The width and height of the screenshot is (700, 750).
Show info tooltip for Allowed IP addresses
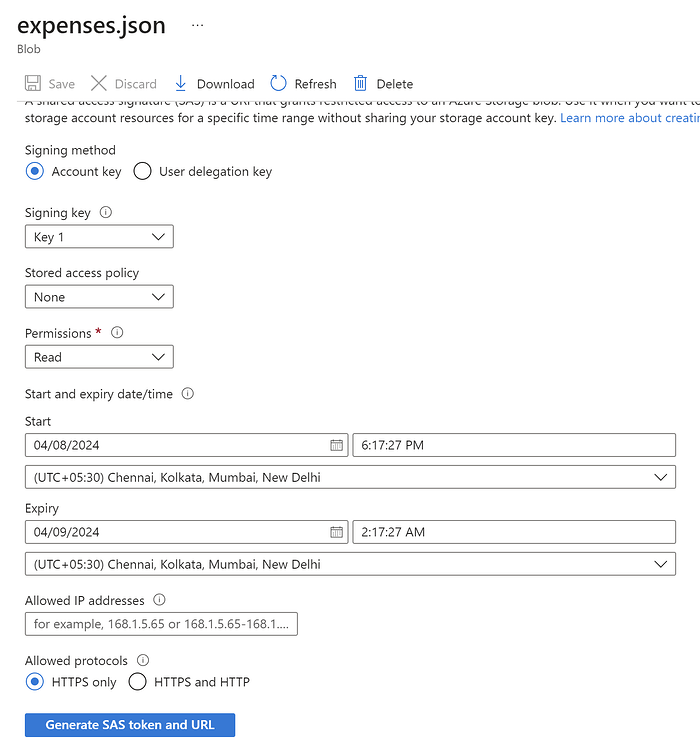tap(159, 600)
